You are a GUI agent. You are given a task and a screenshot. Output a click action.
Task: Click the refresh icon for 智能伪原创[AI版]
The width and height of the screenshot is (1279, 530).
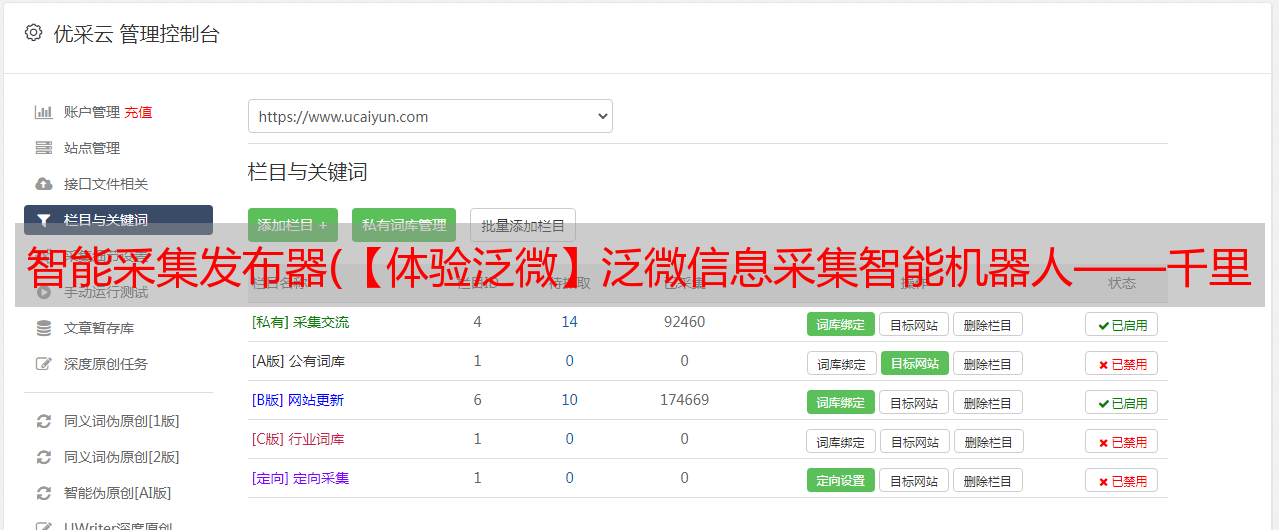point(44,493)
